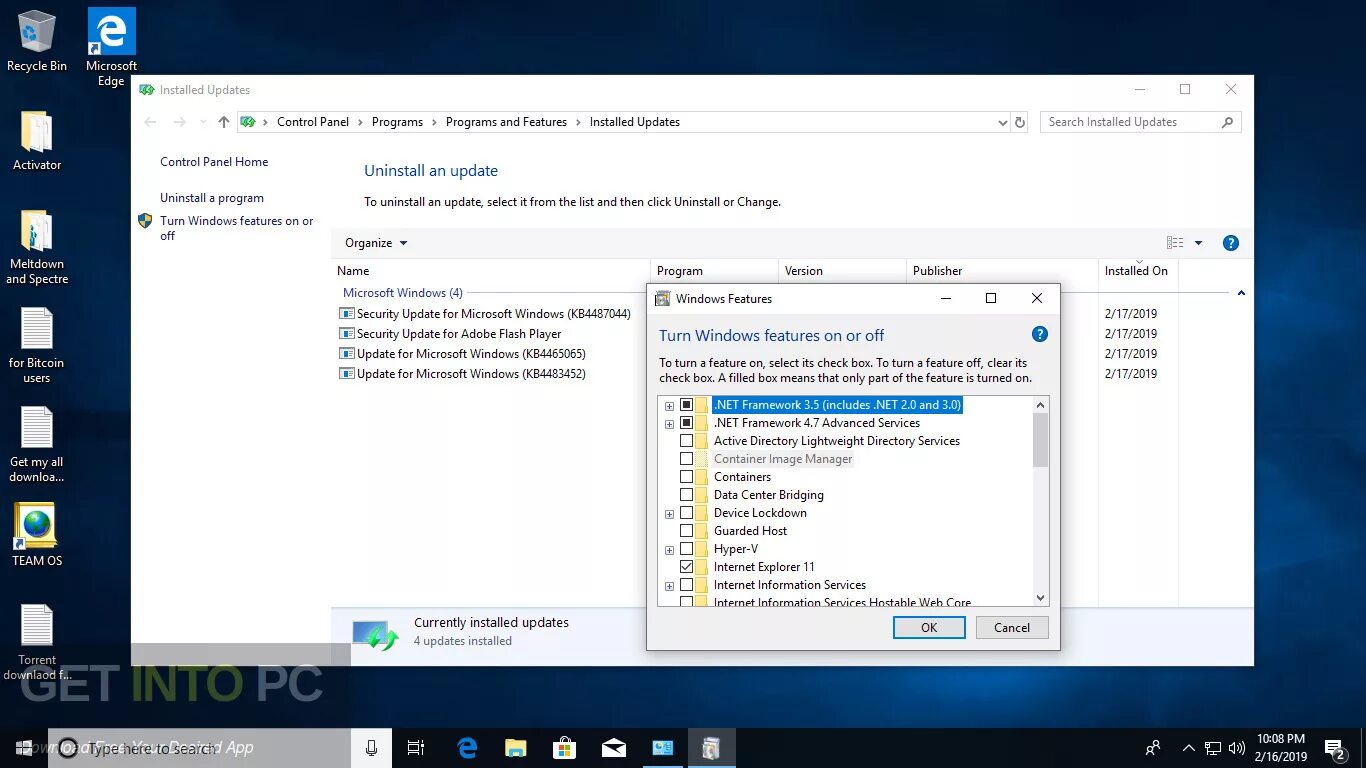Expand the Hyper-V tree node
The width and height of the screenshot is (1366, 768).
(x=669, y=550)
